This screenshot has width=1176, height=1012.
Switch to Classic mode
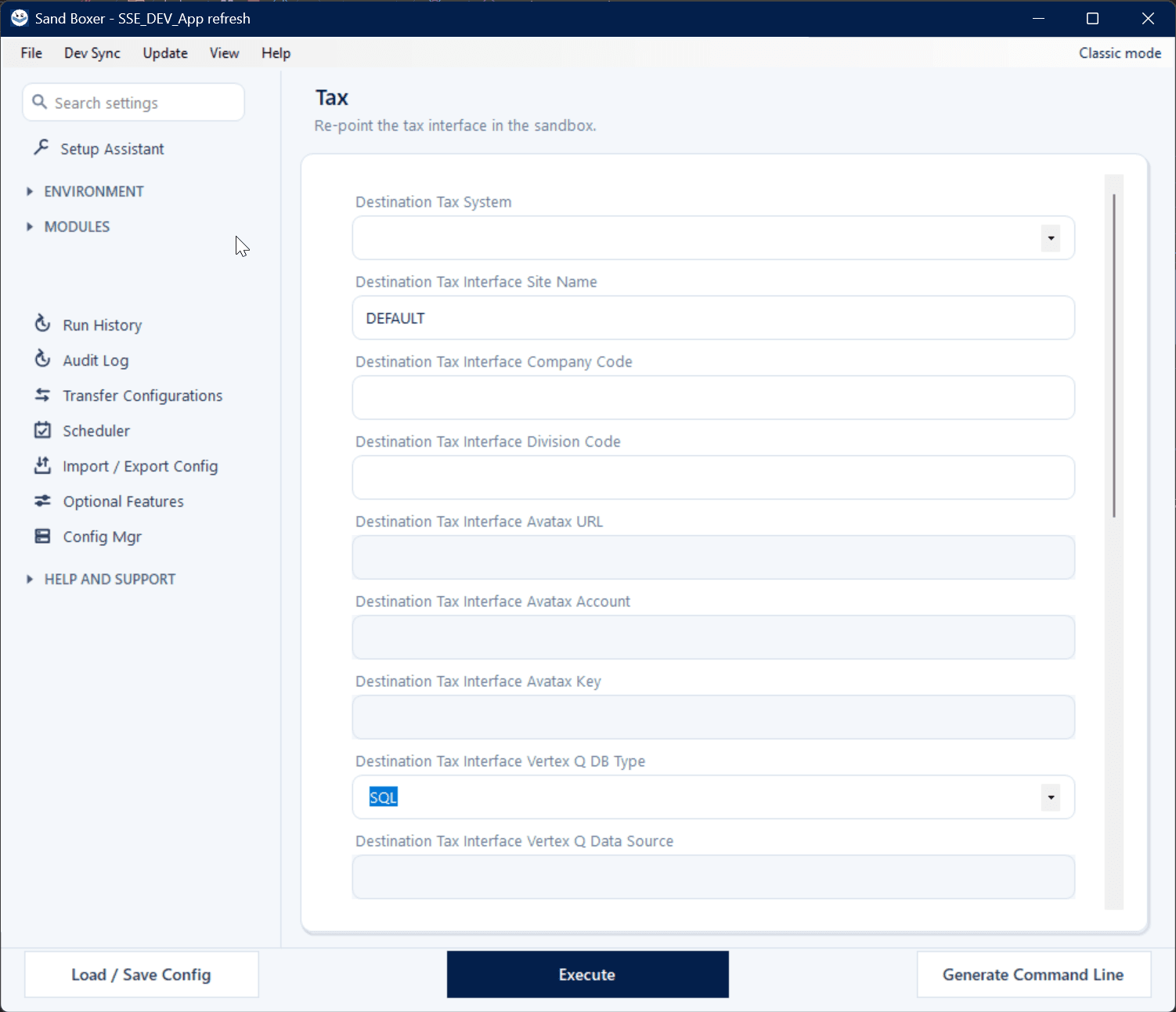[x=1120, y=52]
